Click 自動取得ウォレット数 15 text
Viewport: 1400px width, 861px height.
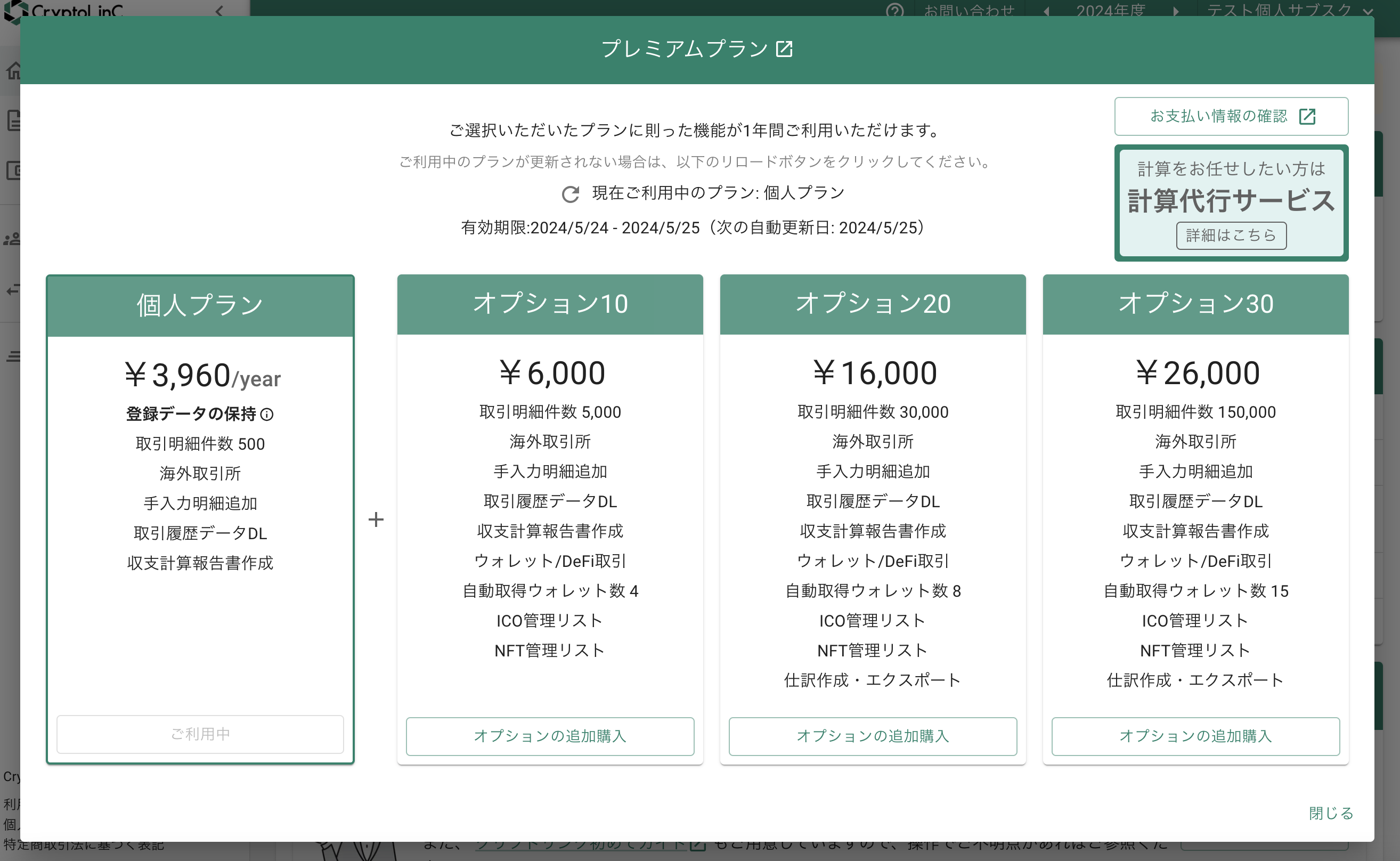[x=1195, y=591]
